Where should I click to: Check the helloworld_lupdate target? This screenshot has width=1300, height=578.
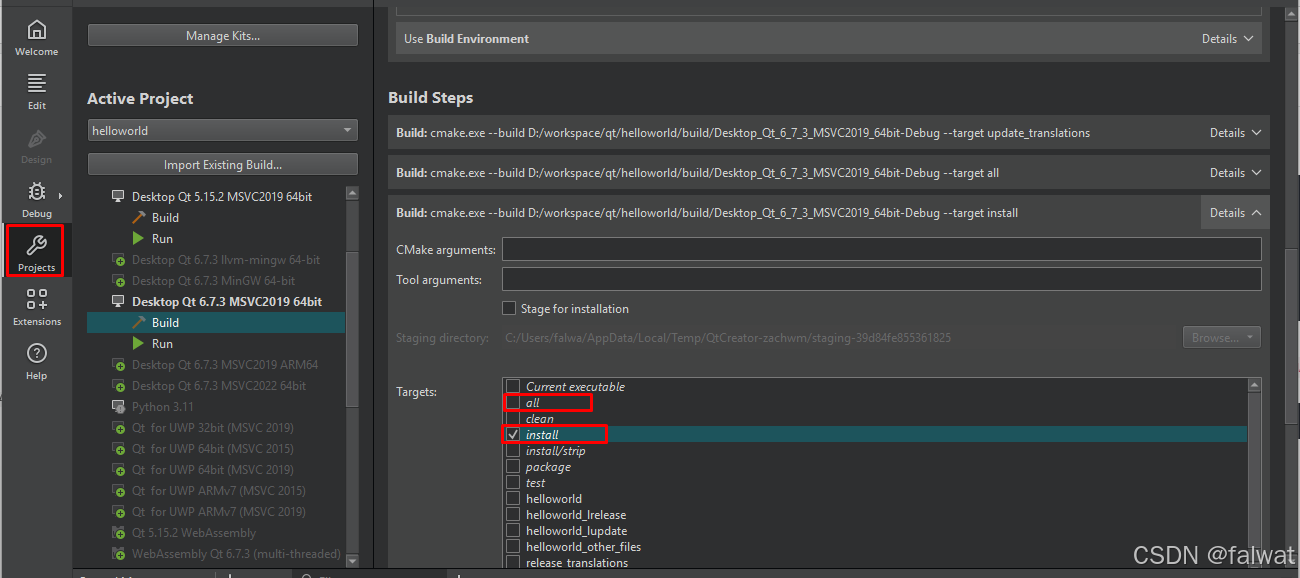click(513, 531)
